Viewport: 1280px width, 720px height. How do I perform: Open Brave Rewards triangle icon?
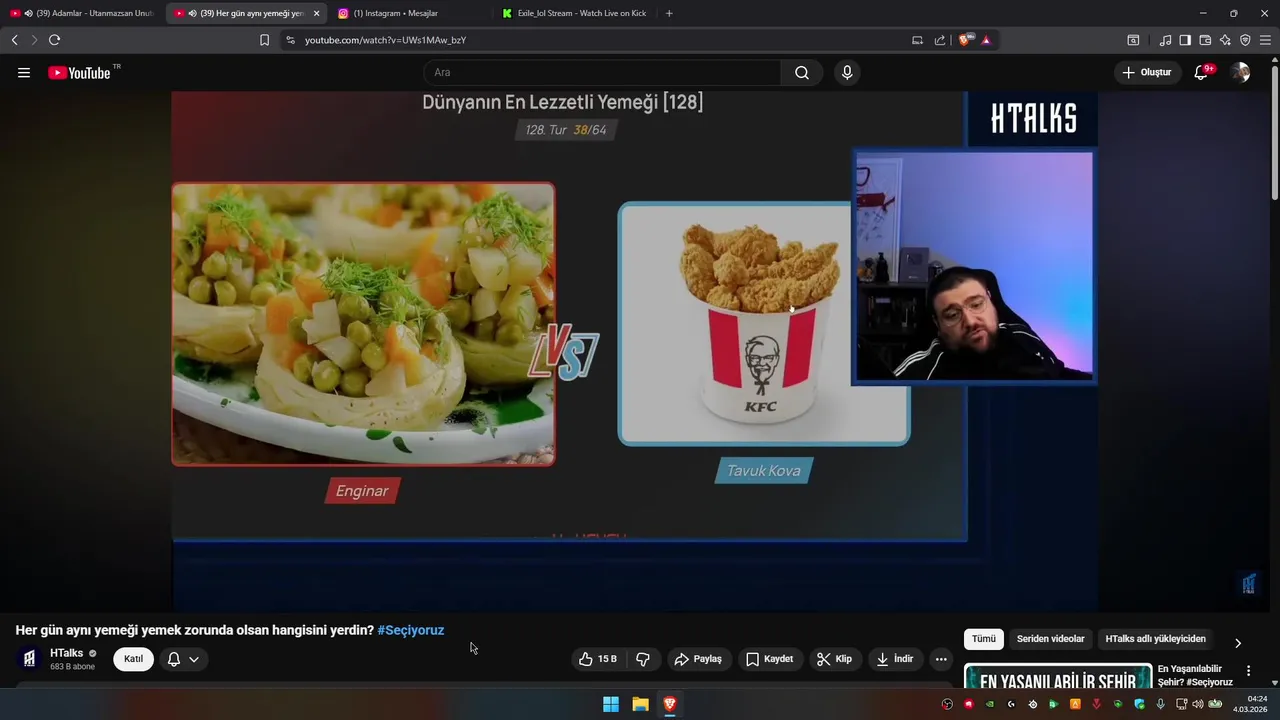click(986, 40)
